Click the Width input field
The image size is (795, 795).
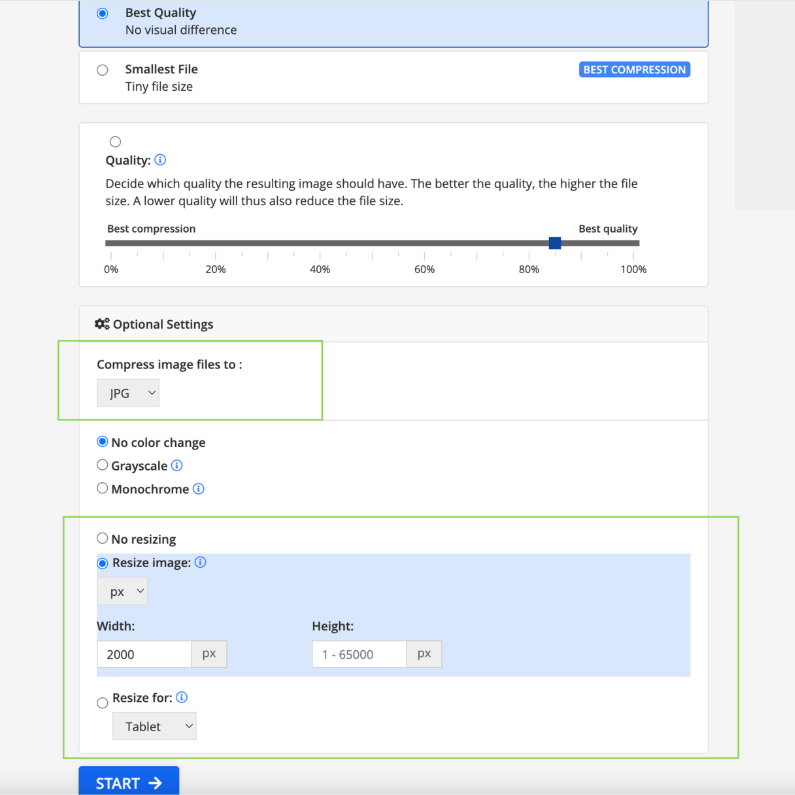(144, 654)
